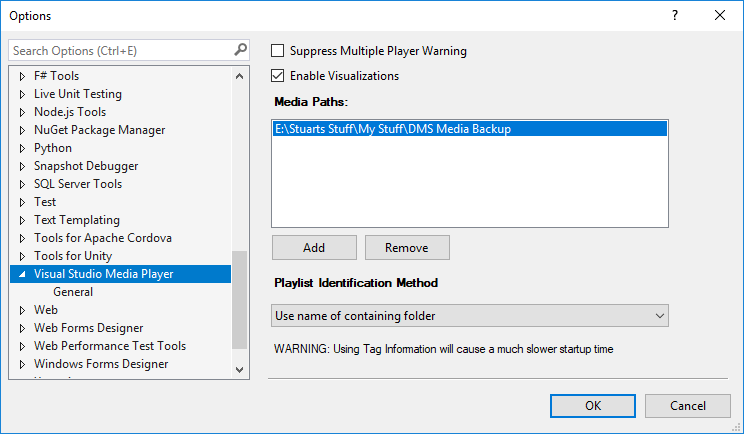Screen dimensions: 744x434
Task: Select Node.js Tools item
Action: [70, 112]
